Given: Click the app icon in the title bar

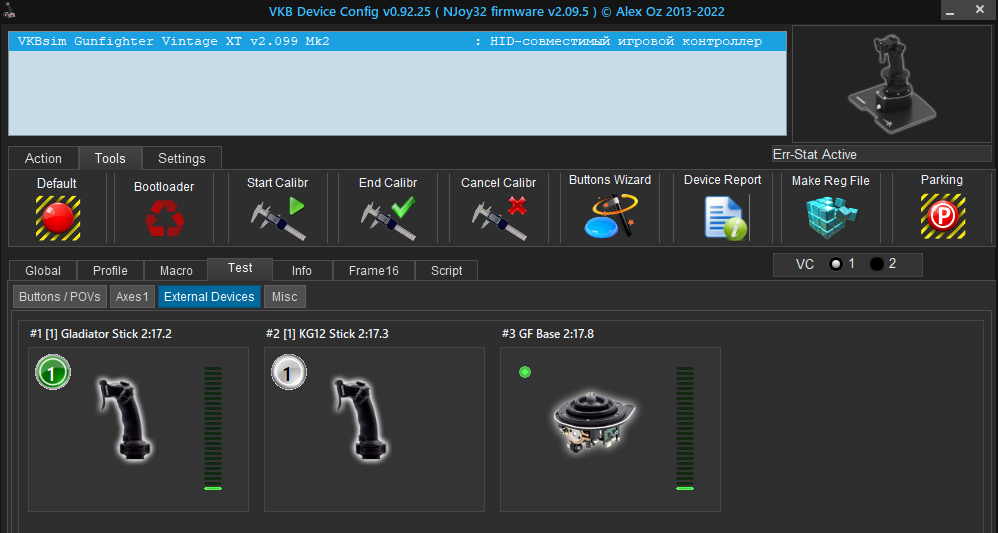Looking at the screenshot, I should click(11, 11).
